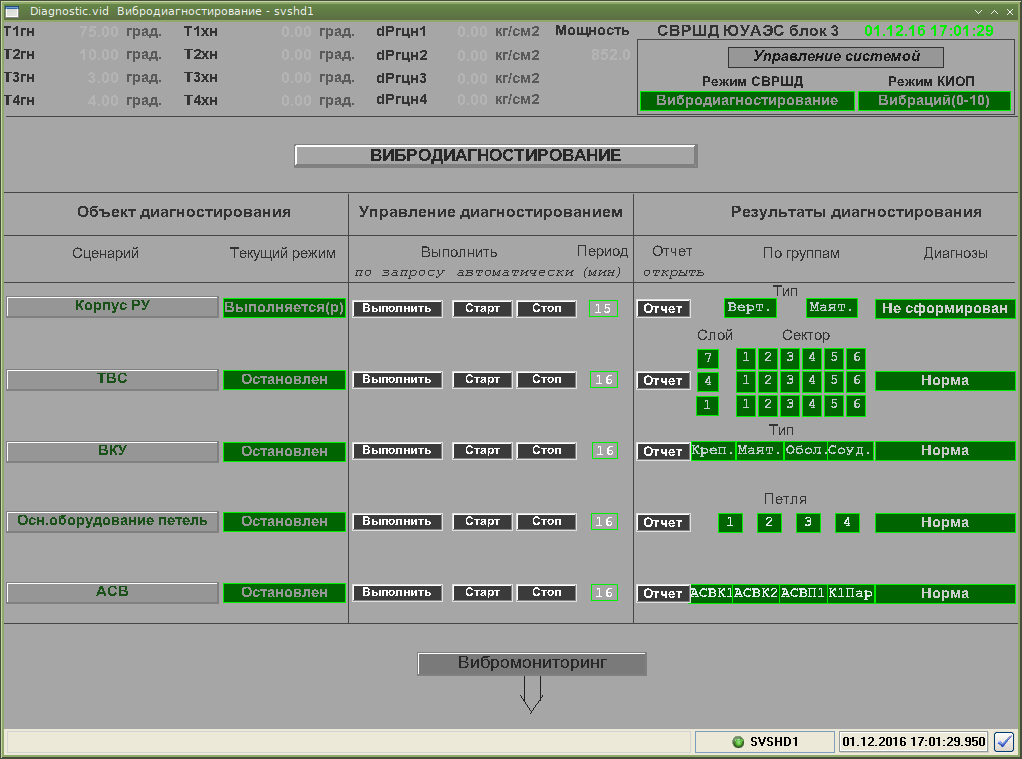Open the window menu icon in title bar
Image resolution: width=1022 pixels, height=759 pixels.
point(12,9)
